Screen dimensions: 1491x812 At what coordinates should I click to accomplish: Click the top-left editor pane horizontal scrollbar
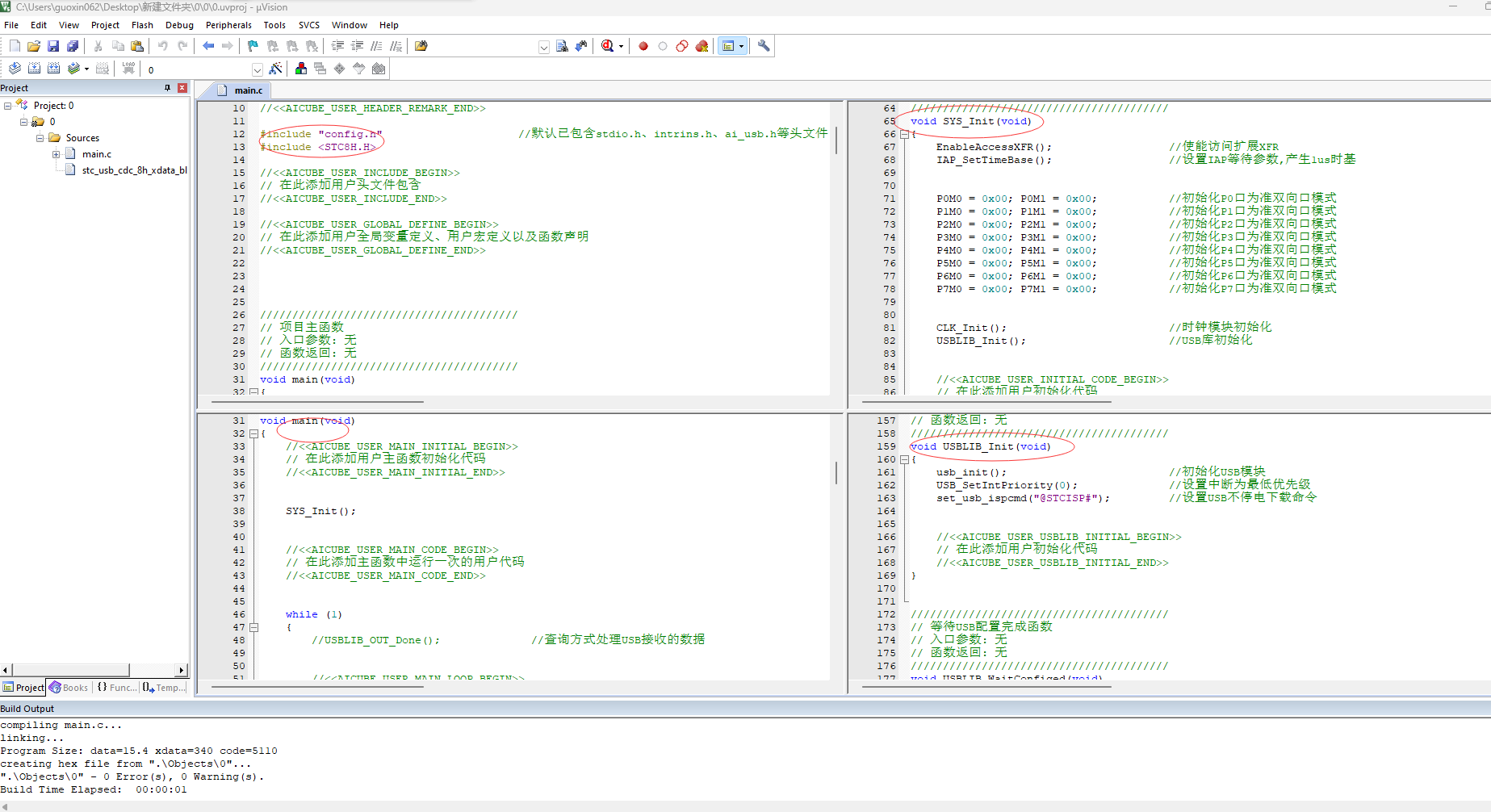[x=317, y=401]
